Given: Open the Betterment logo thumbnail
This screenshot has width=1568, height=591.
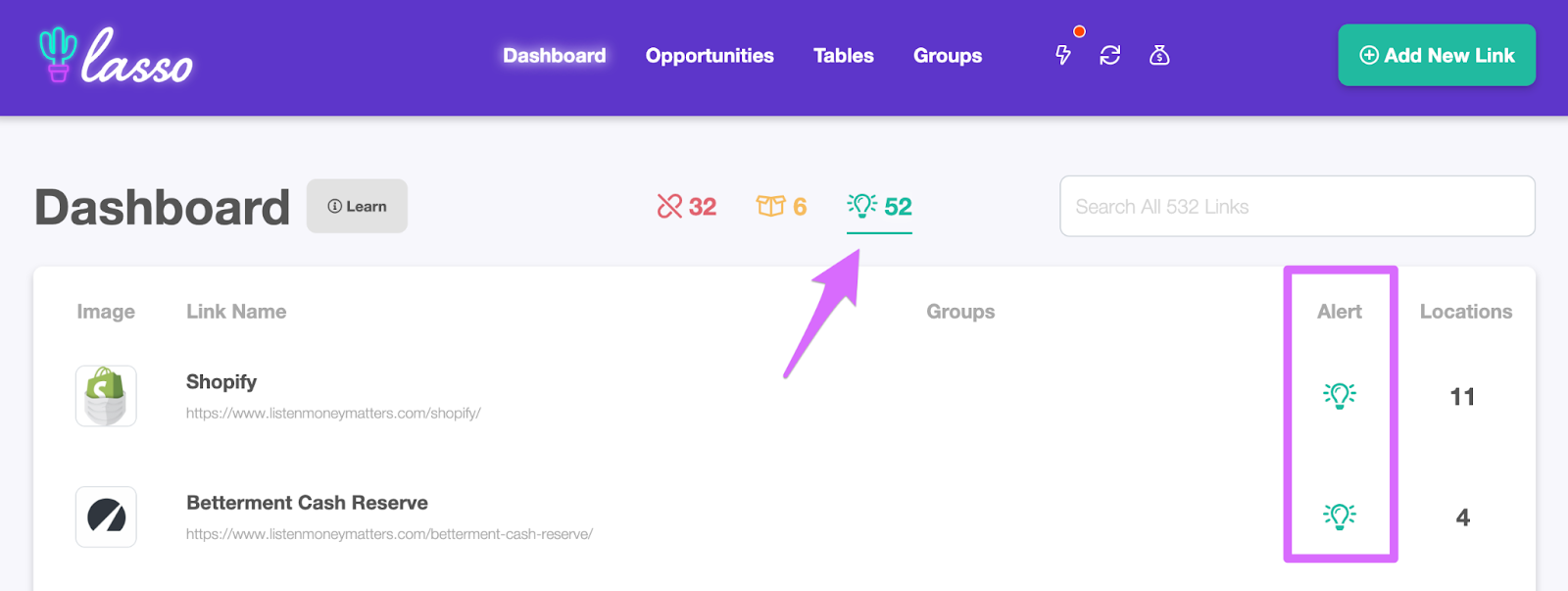Looking at the screenshot, I should (106, 517).
